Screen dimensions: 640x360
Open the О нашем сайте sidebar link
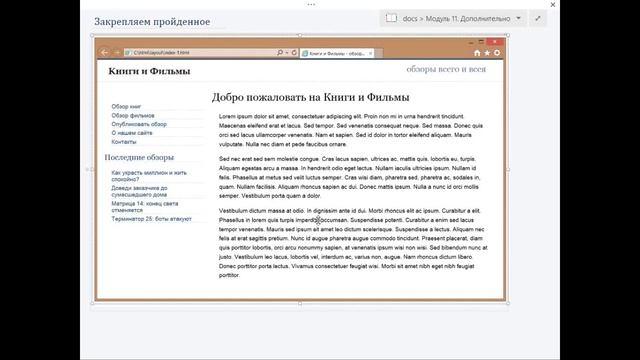132,133
